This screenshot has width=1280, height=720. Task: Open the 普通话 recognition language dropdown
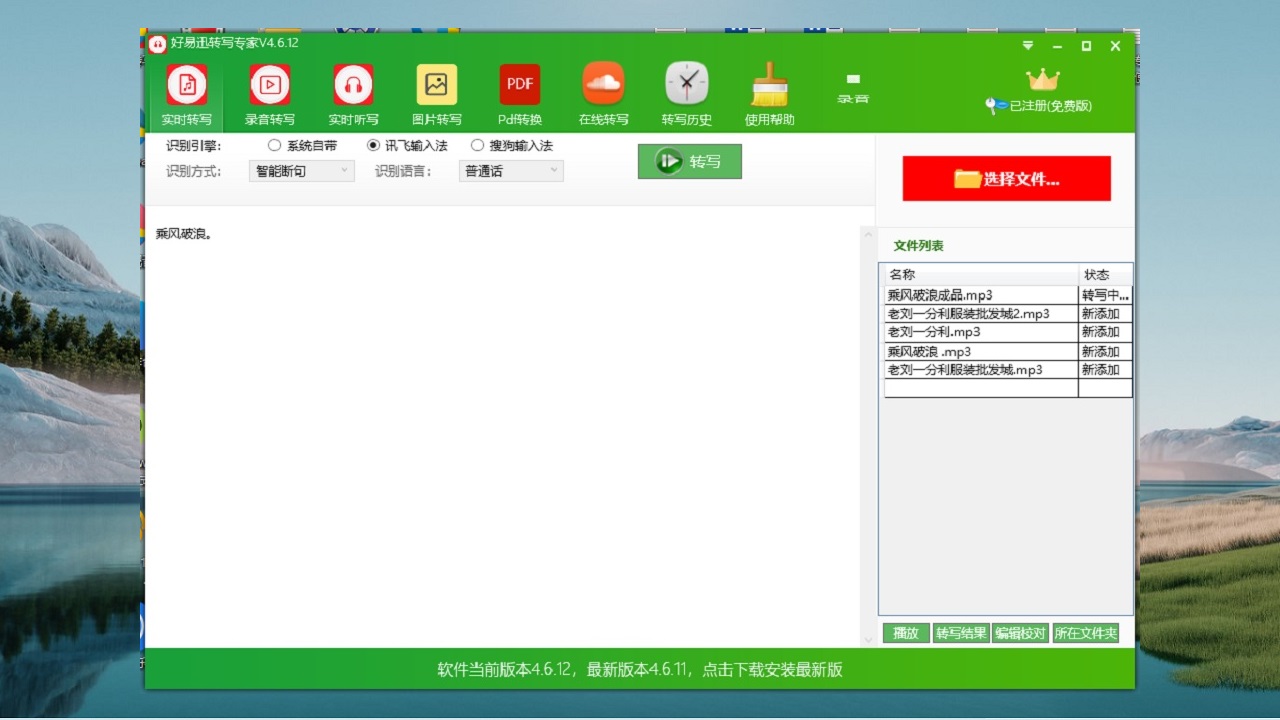pos(511,171)
